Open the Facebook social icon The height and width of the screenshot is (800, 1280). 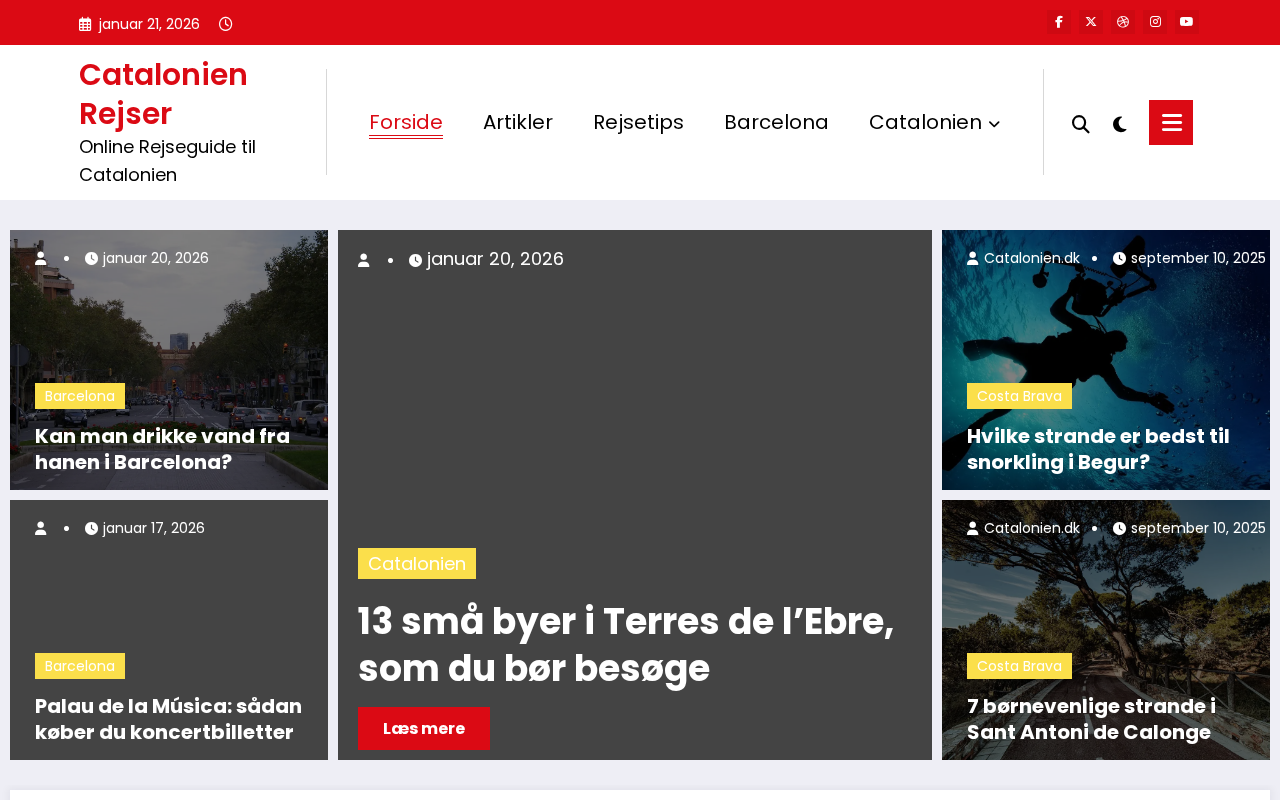1059,22
